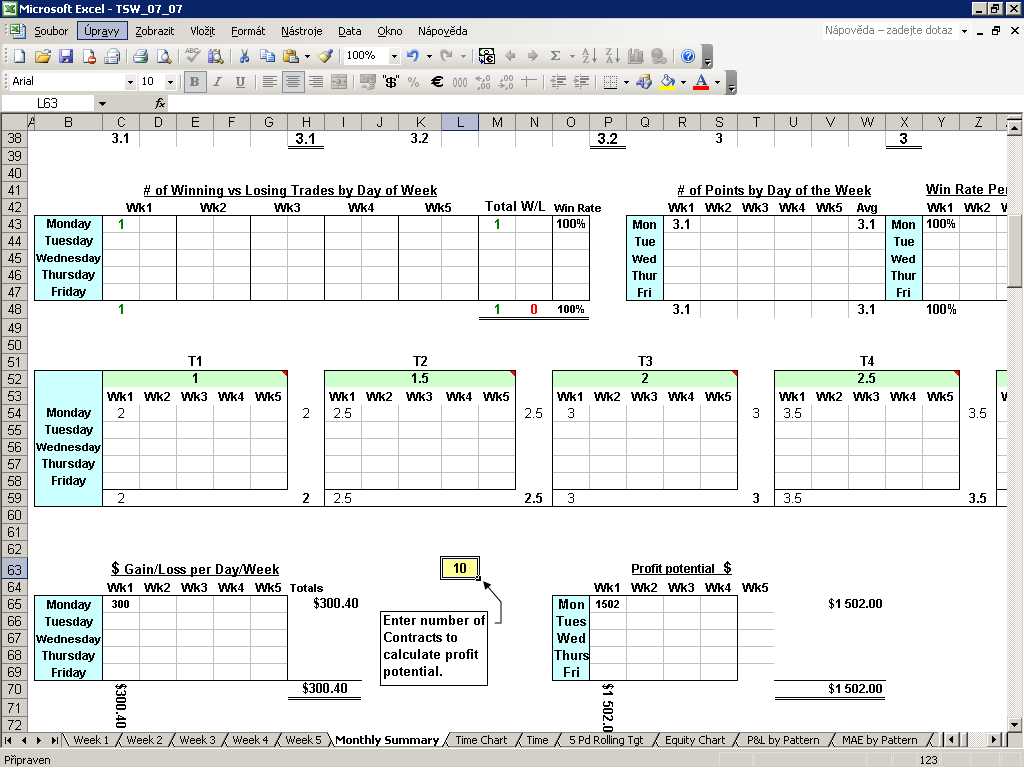Toggle center alignment
The width and height of the screenshot is (1024, 768).
(x=293, y=82)
